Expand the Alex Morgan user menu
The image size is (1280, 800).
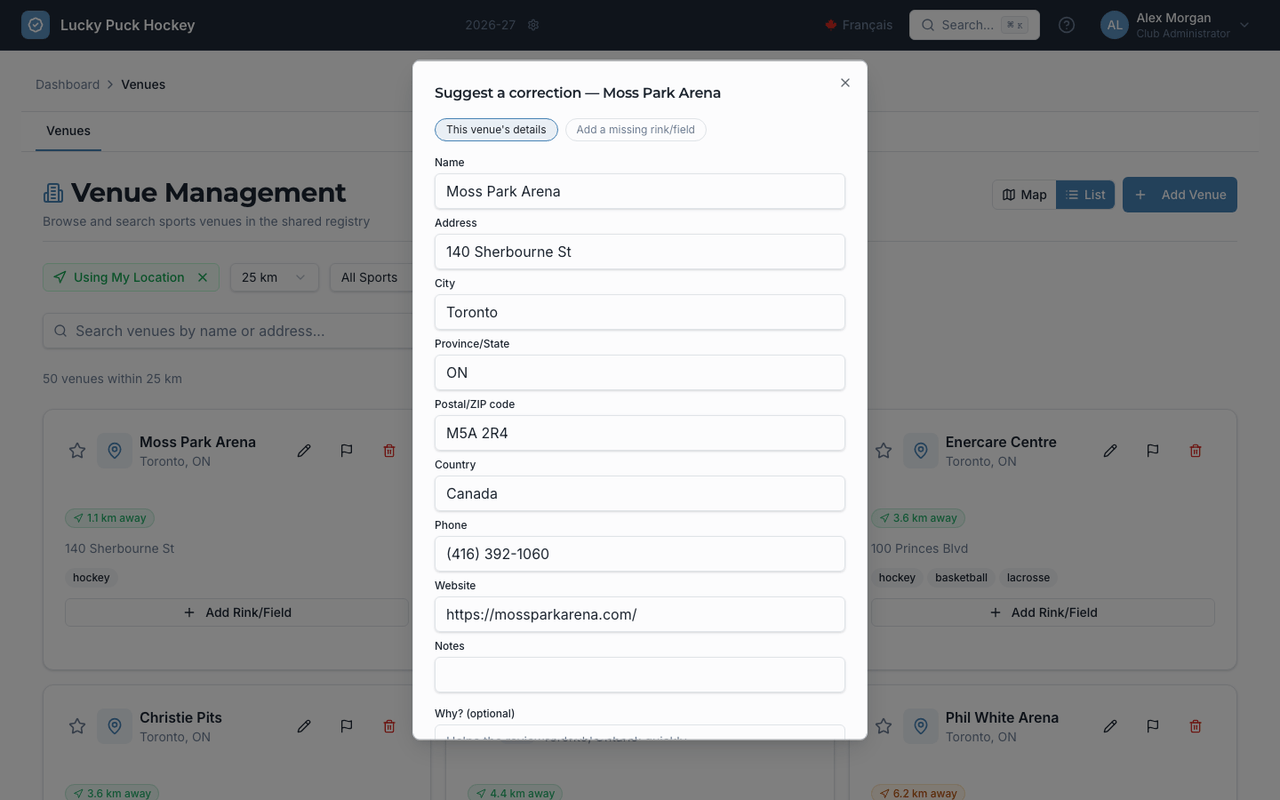[x=1175, y=25]
